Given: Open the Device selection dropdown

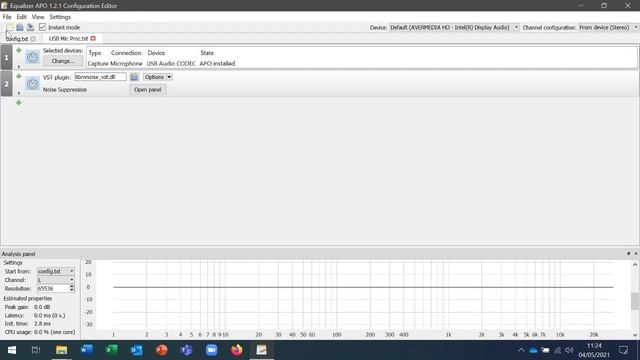Looking at the screenshot, I should coord(454,27).
